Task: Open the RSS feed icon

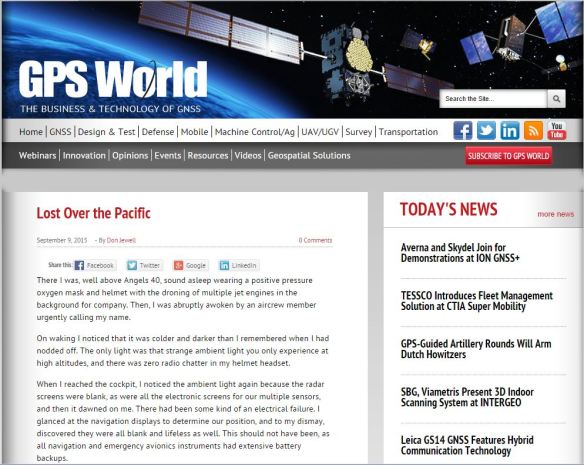Action: (533, 131)
